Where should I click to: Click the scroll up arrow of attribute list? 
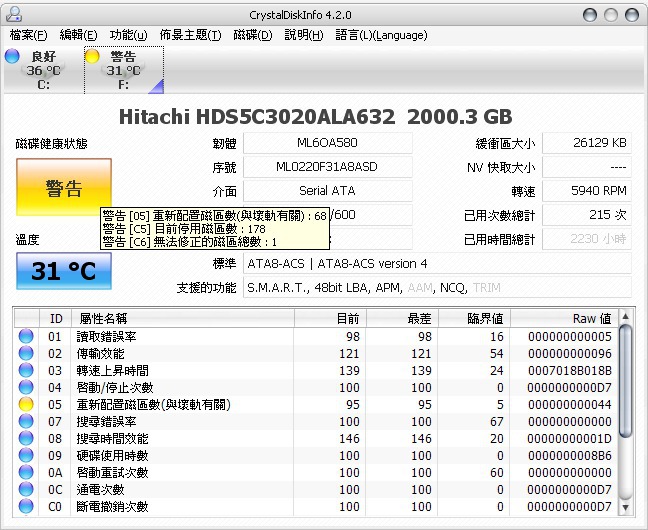(x=626, y=316)
